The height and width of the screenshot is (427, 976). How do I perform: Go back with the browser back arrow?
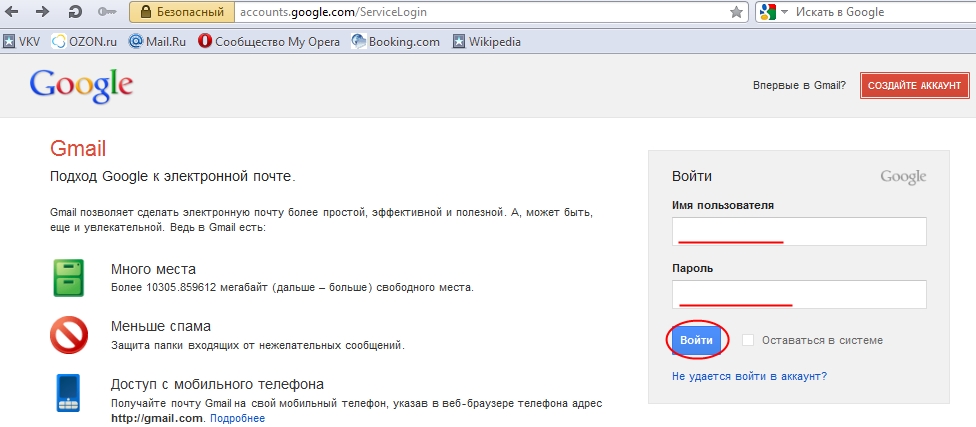12,11
